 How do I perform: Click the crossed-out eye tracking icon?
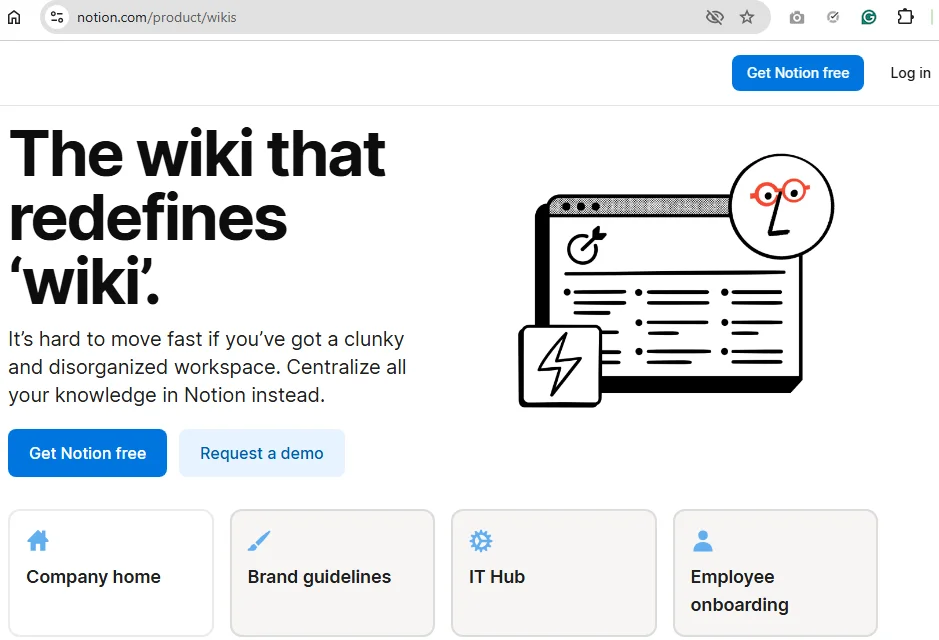[714, 17]
